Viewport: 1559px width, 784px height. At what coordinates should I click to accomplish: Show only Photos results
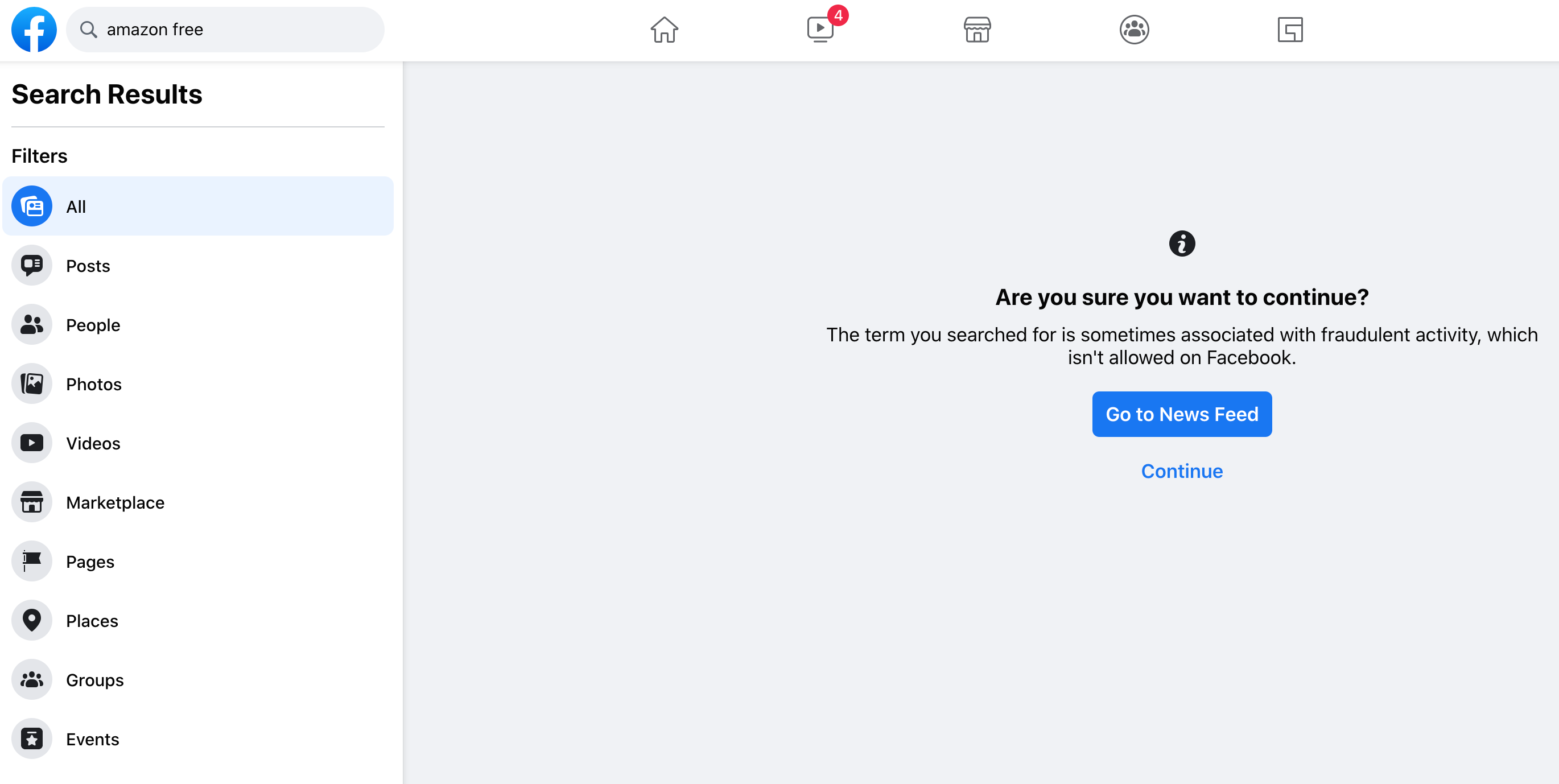point(93,384)
